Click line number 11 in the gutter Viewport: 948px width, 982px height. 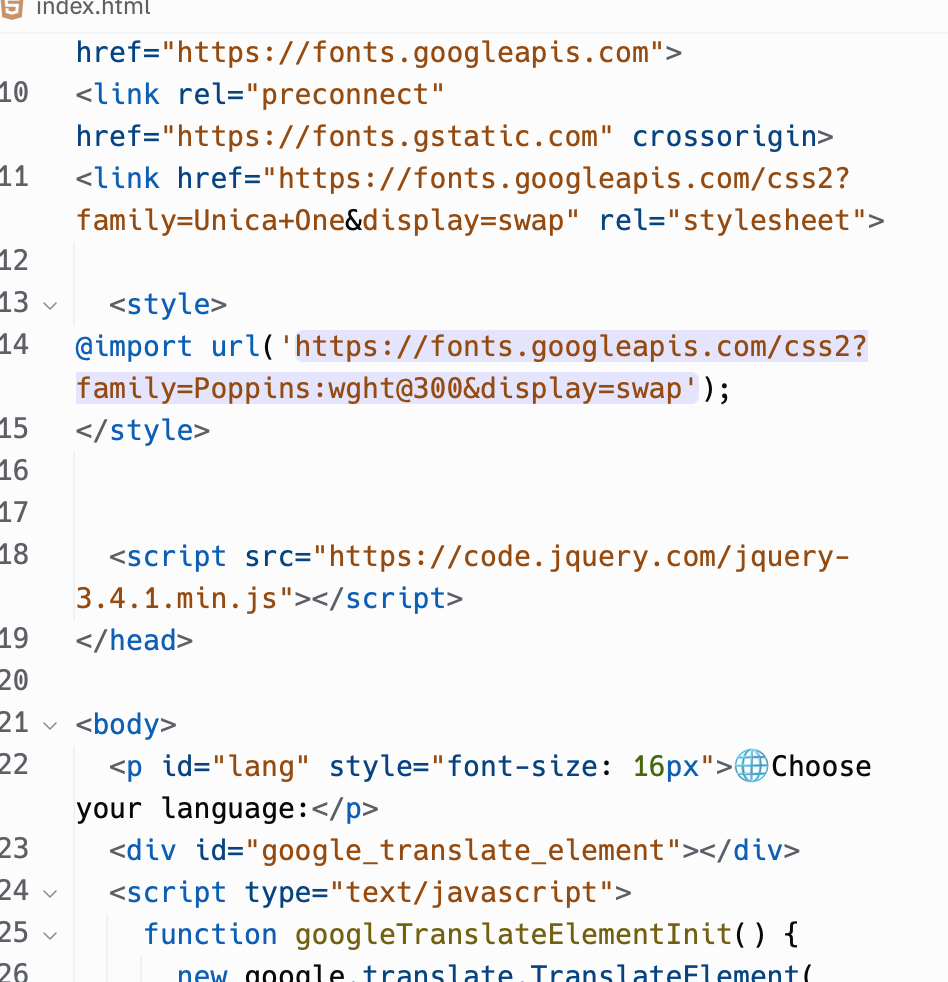point(14,177)
